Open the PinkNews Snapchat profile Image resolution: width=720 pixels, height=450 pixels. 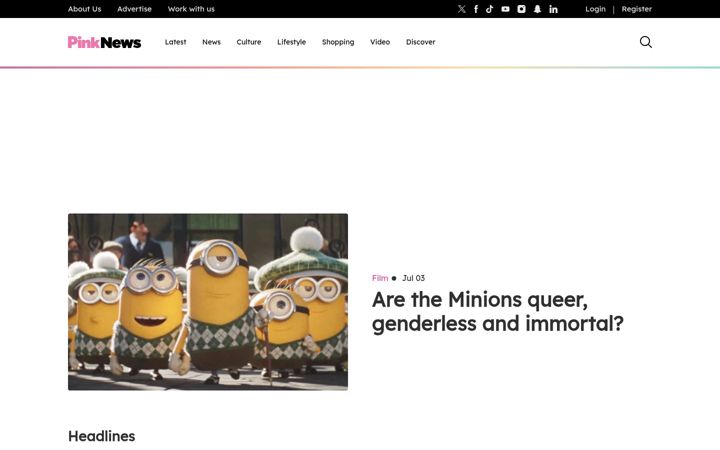pyautogui.click(x=537, y=9)
